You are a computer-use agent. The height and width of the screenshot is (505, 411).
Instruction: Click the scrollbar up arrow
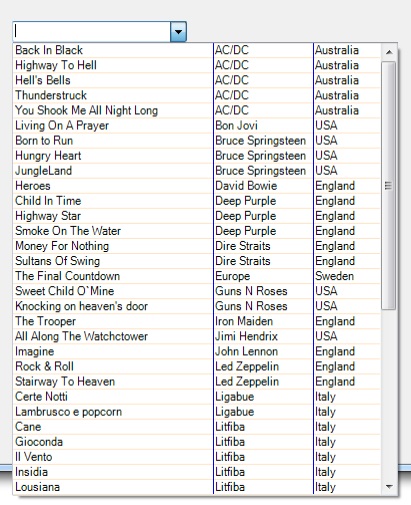click(x=389, y=52)
